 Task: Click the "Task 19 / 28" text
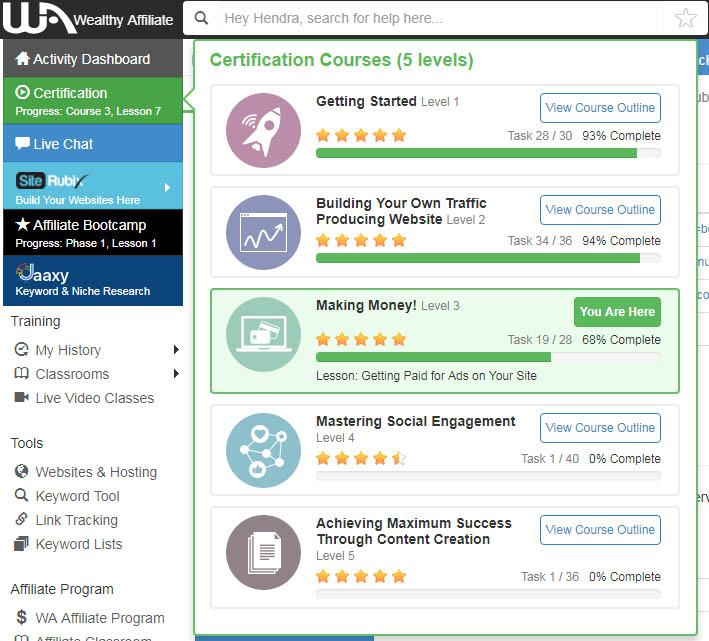click(540, 339)
